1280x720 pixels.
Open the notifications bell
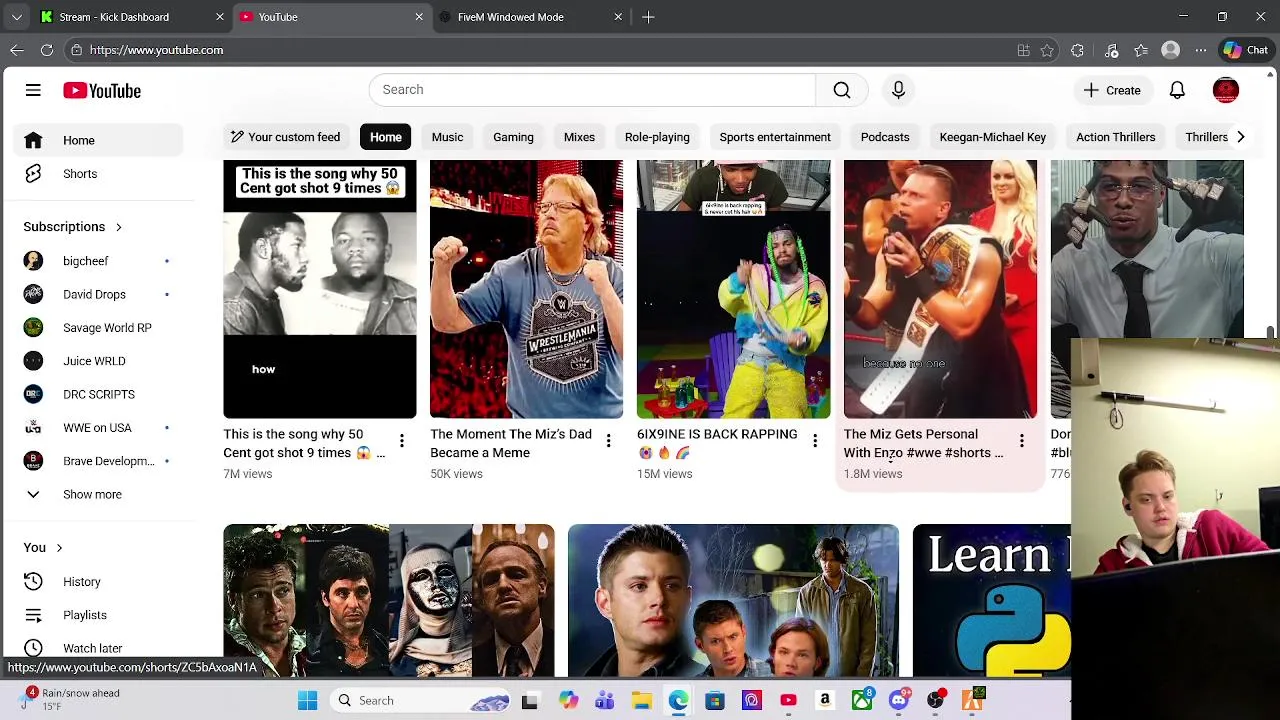(1177, 90)
